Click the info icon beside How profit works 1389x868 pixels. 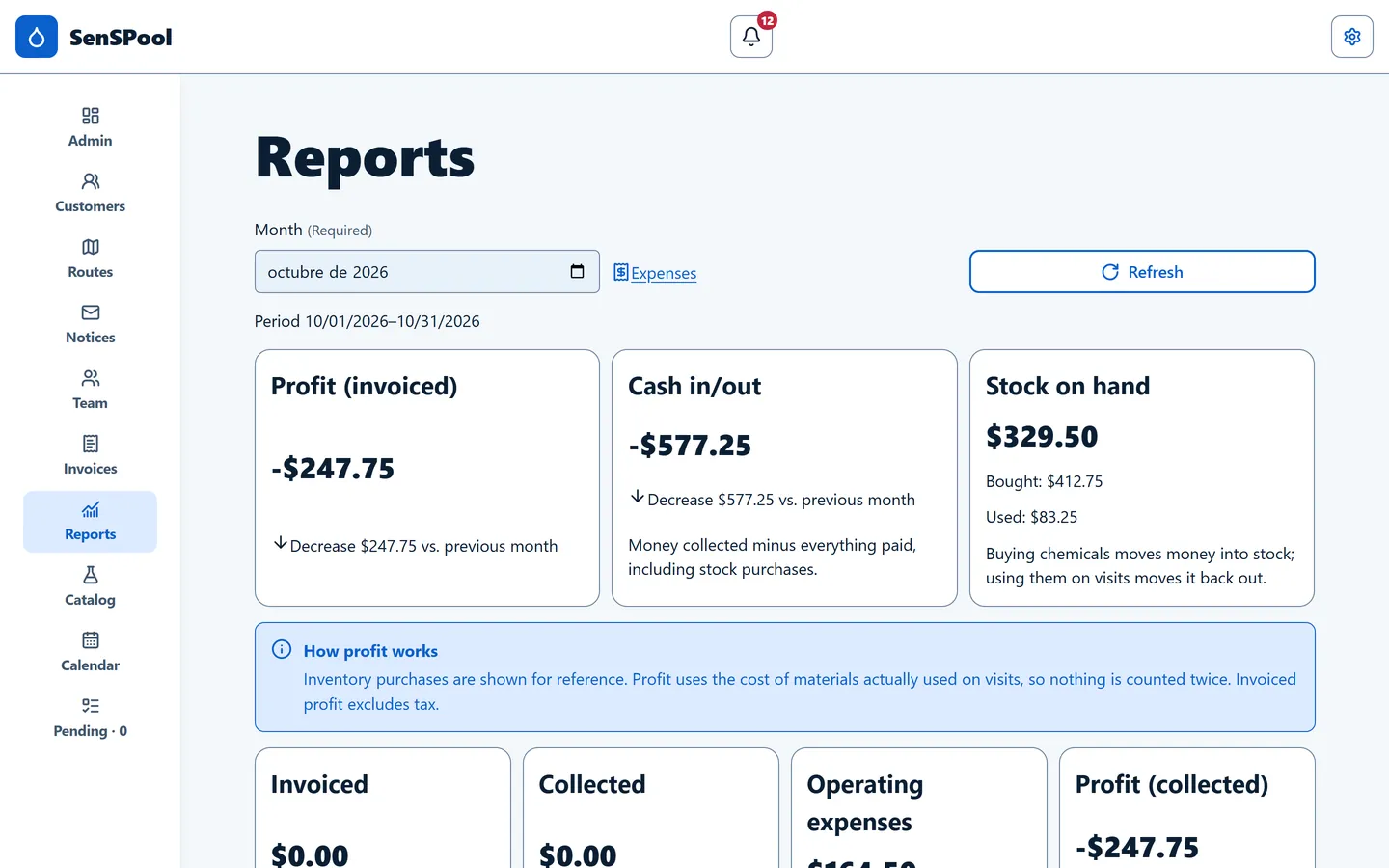point(282,649)
